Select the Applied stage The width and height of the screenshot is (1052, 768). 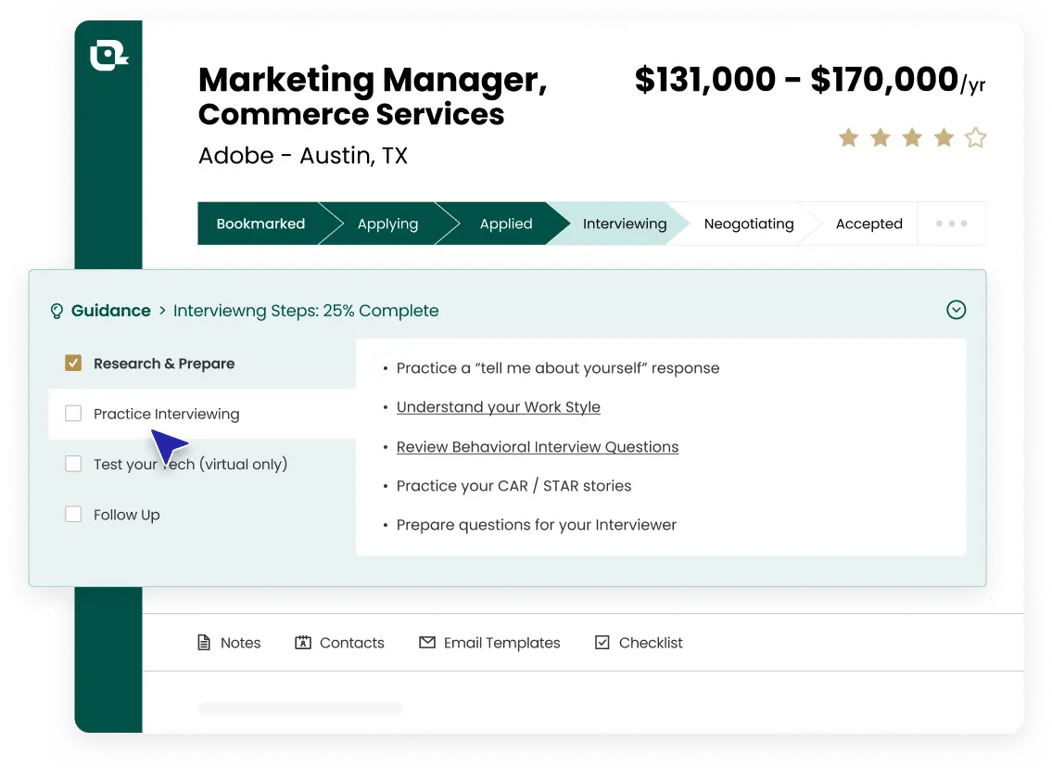tap(506, 223)
